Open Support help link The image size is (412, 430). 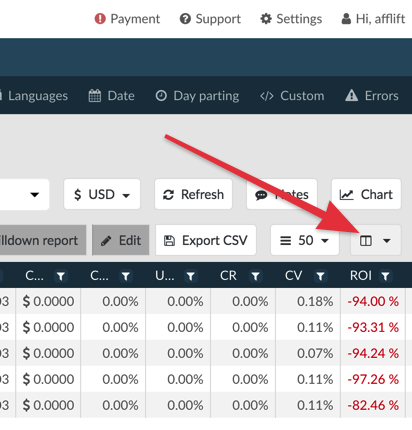point(210,19)
